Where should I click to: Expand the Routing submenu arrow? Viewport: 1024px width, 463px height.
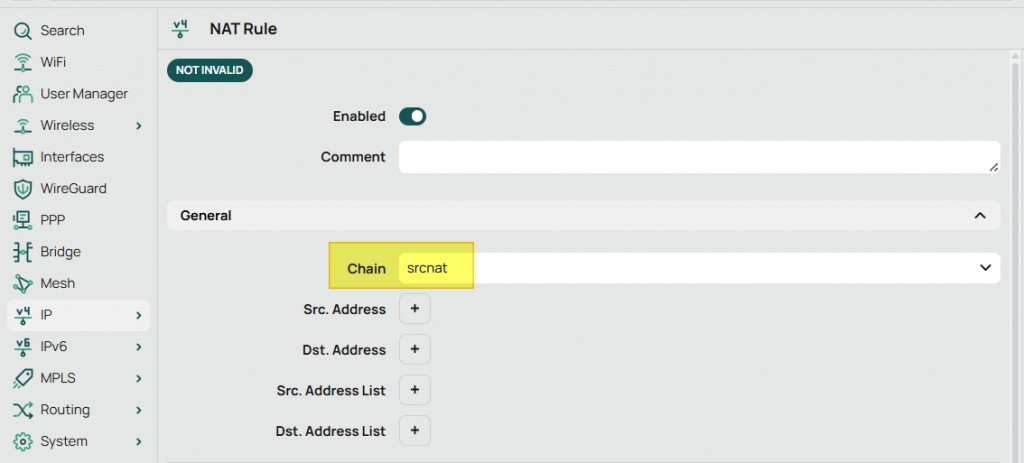click(x=138, y=410)
